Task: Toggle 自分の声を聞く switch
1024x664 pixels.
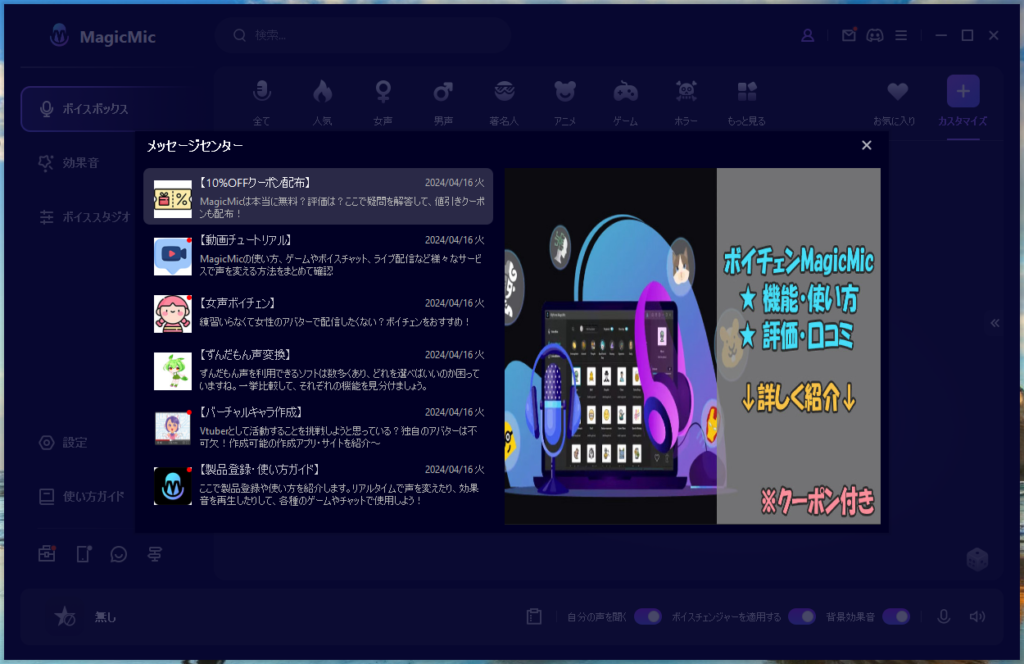Action: (648, 616)
